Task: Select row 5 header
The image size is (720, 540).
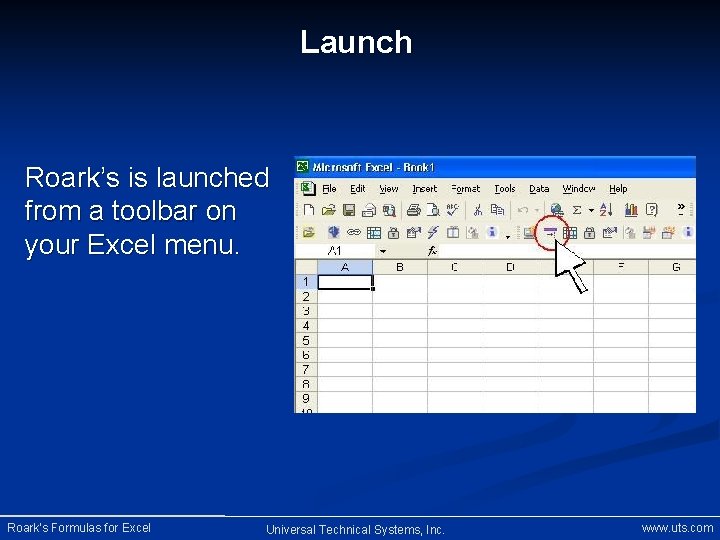Action: [306, 340]
